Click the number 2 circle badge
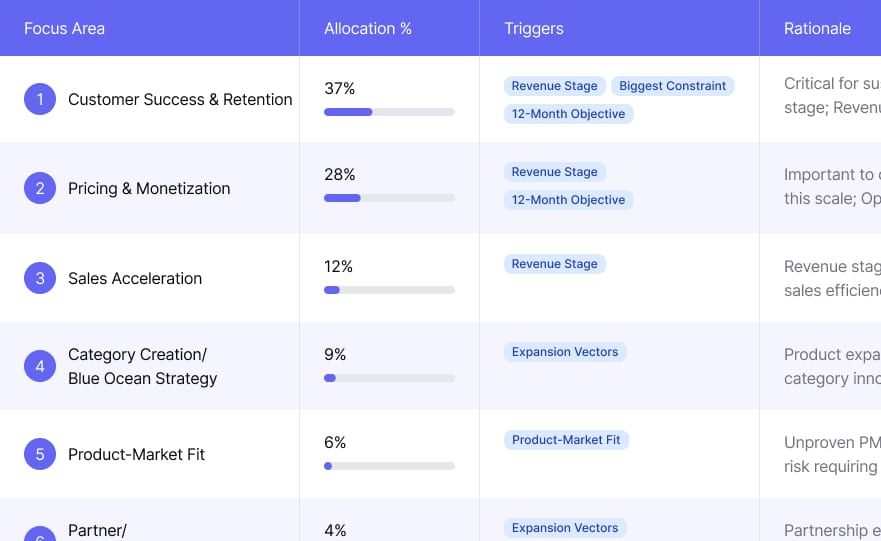 (40, 188)
